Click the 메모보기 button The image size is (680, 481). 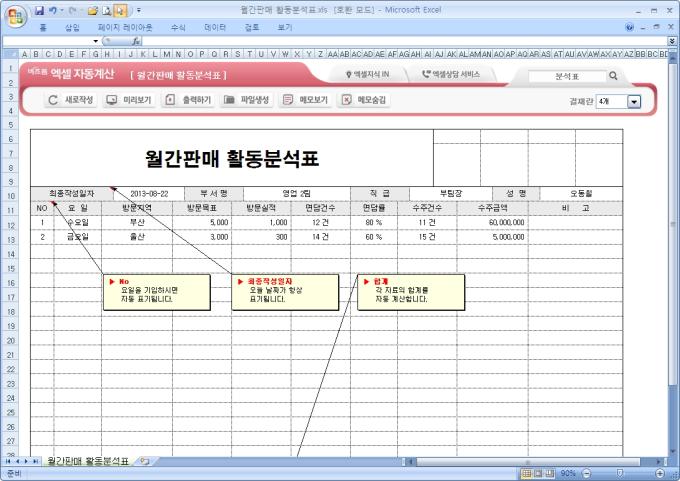click(305, 100)
